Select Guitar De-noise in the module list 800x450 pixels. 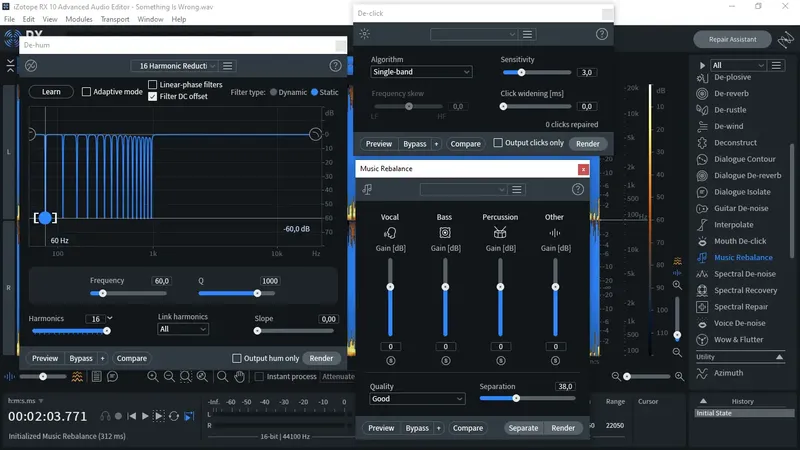point(739,208)
